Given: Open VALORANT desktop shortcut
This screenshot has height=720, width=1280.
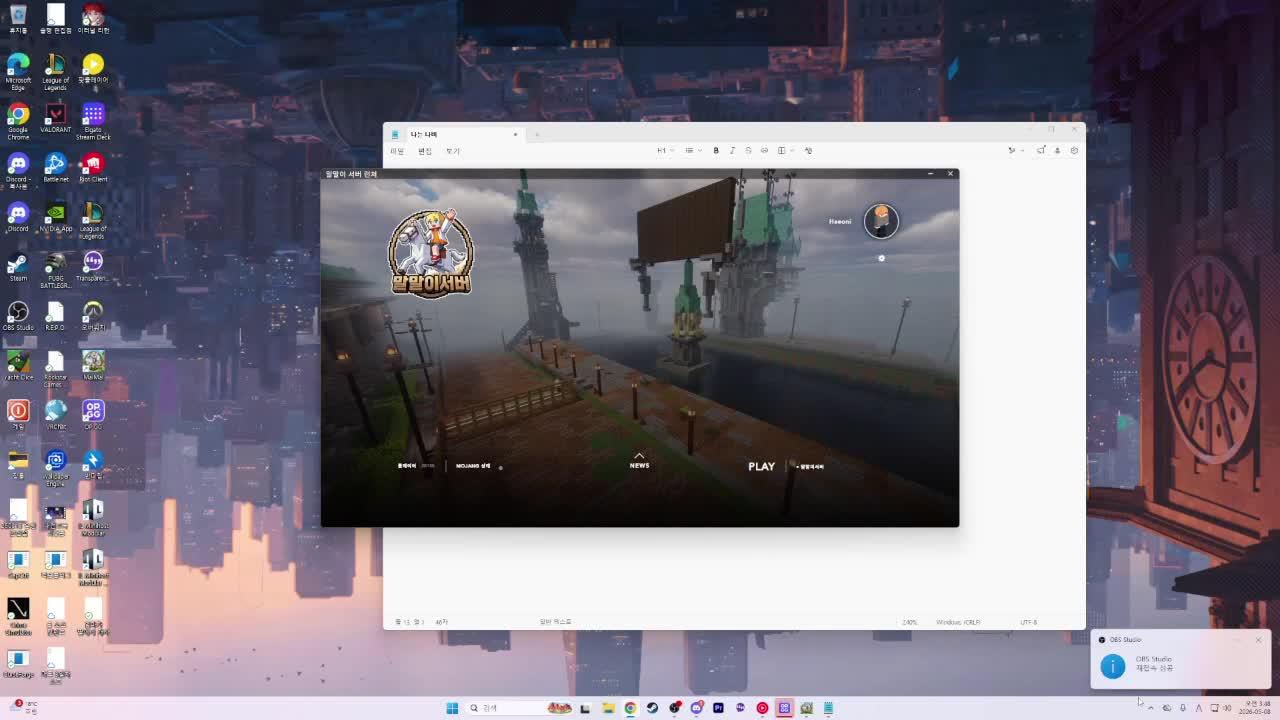Looking at the screenshot, I should point(55,119).
